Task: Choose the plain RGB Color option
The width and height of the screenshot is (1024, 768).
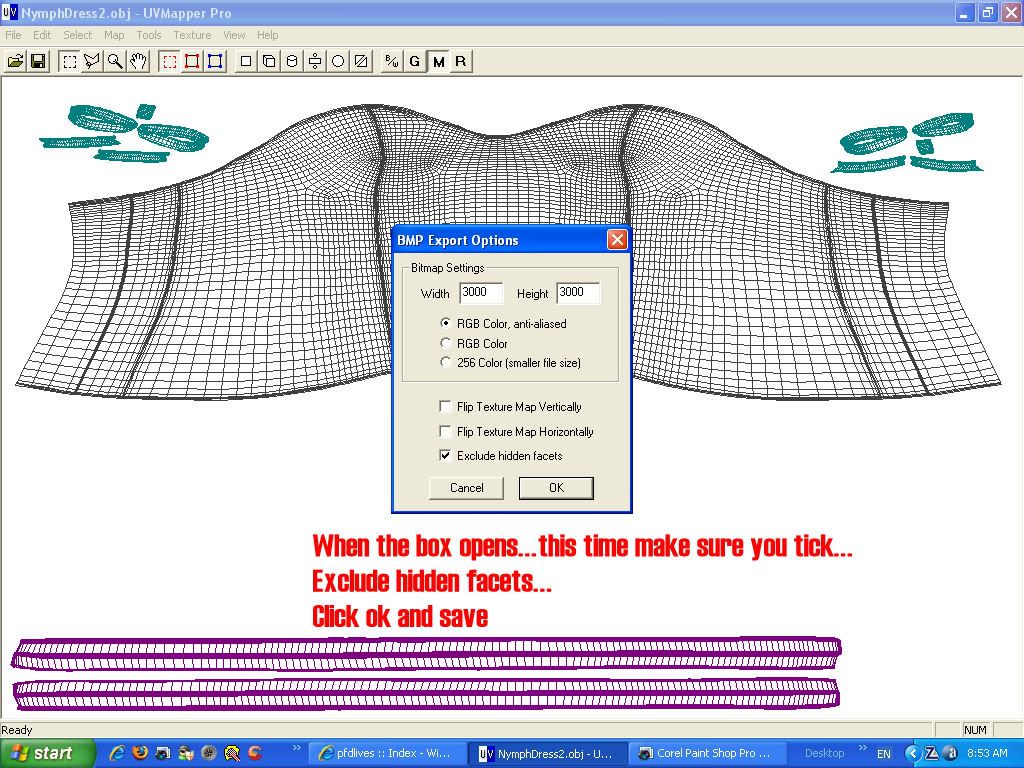Action: click(x=446, y=344)
